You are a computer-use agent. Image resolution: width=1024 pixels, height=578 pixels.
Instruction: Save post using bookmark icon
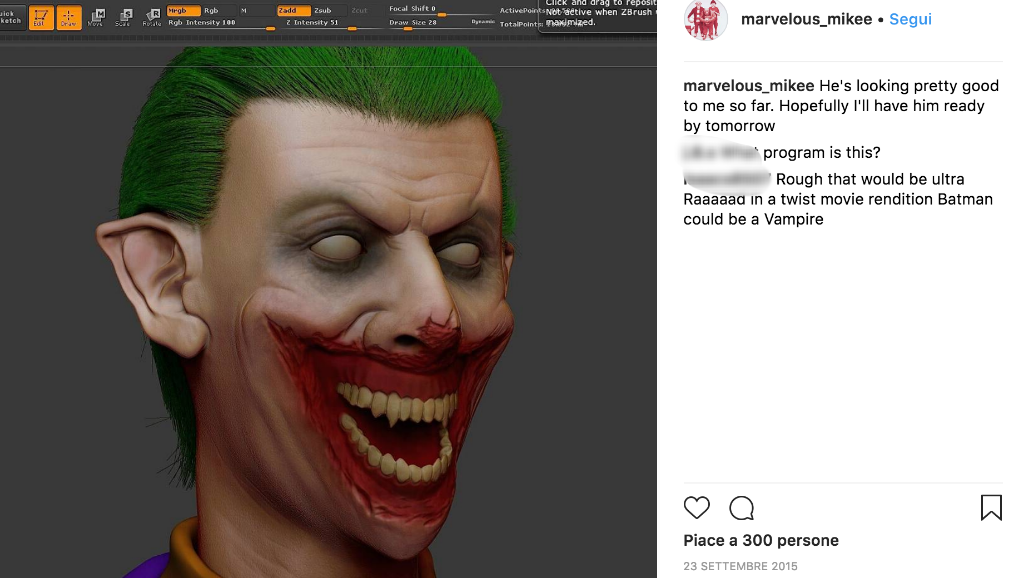tap(991, 508)
